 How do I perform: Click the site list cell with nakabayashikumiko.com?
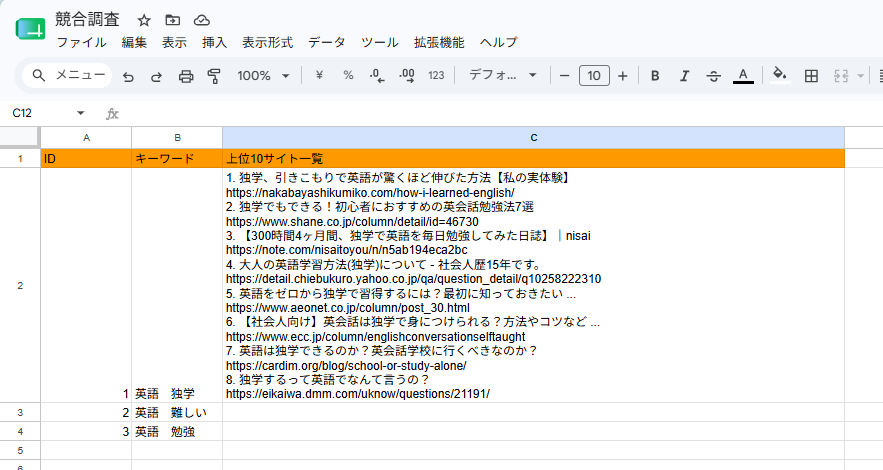coord(534,285)
